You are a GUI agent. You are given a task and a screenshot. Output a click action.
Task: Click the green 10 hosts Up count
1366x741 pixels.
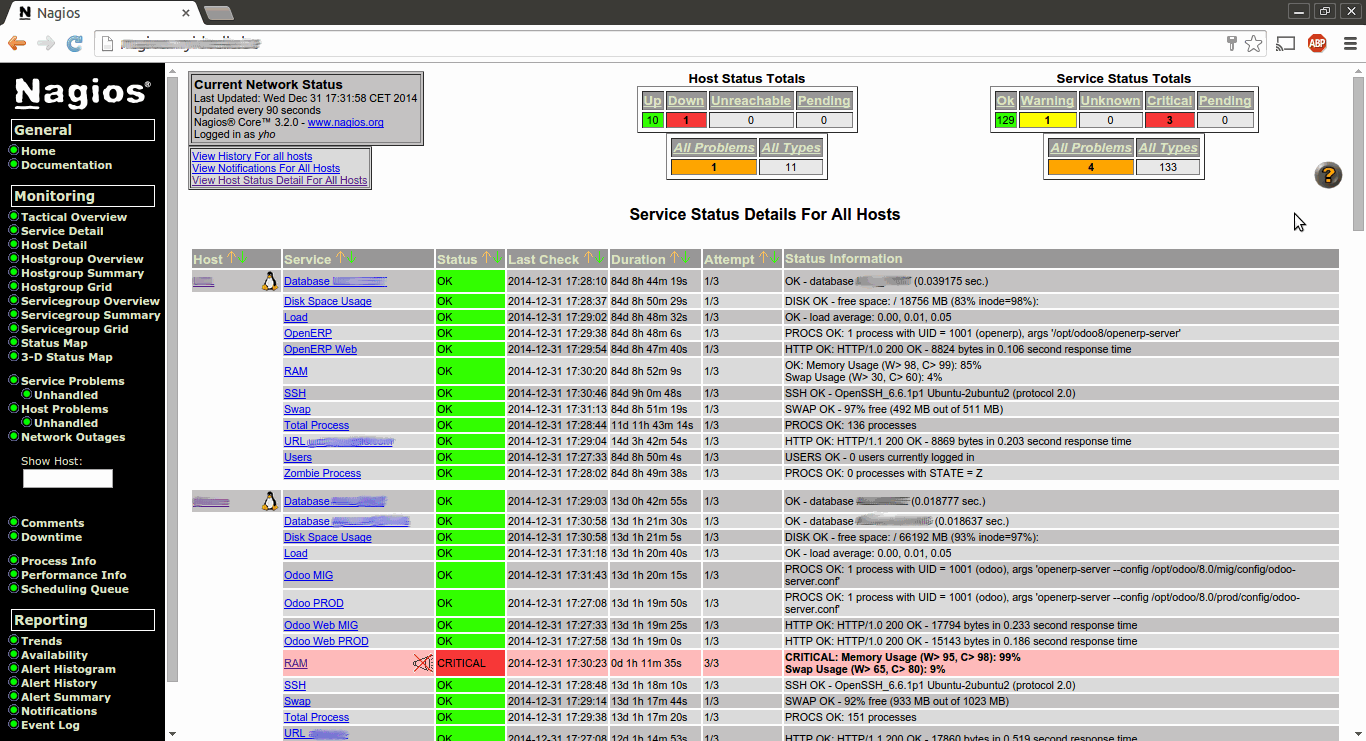coord(652,120)
